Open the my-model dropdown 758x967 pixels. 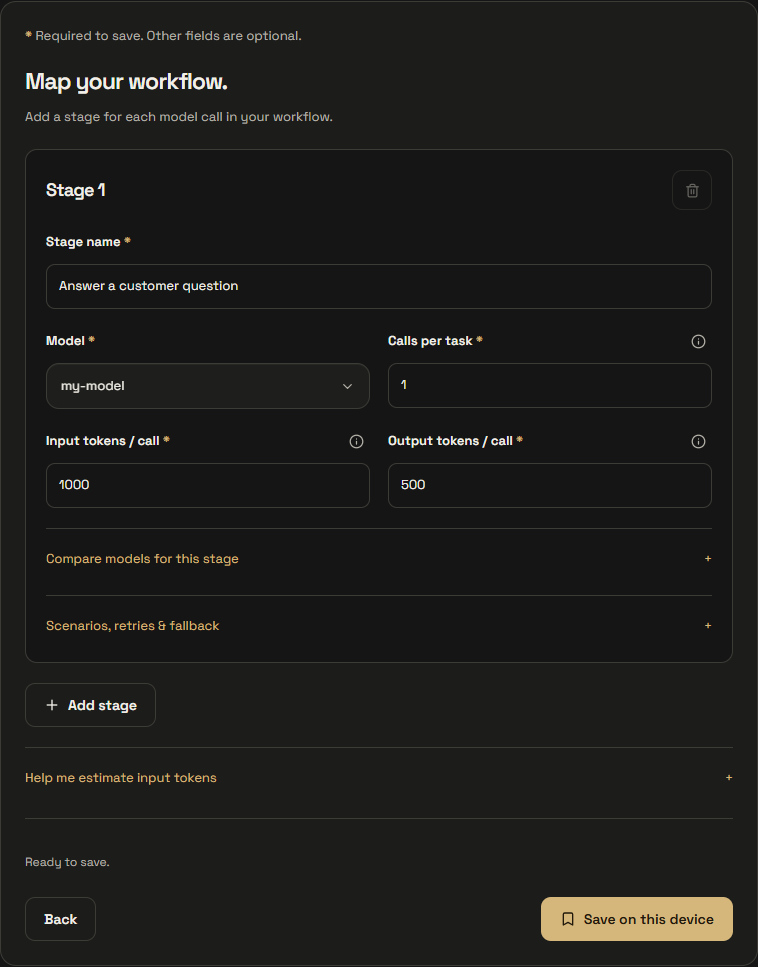point(208,386)
